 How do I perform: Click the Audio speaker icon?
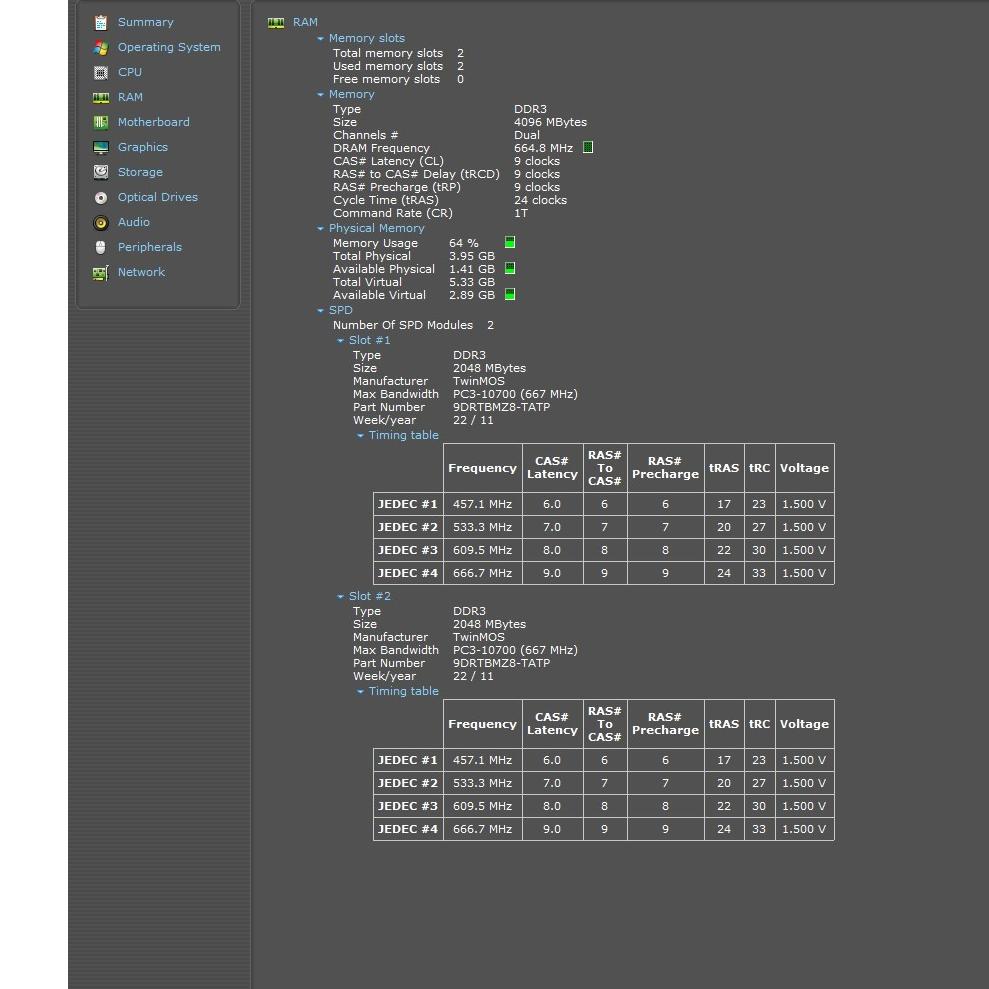pos(100,222)
